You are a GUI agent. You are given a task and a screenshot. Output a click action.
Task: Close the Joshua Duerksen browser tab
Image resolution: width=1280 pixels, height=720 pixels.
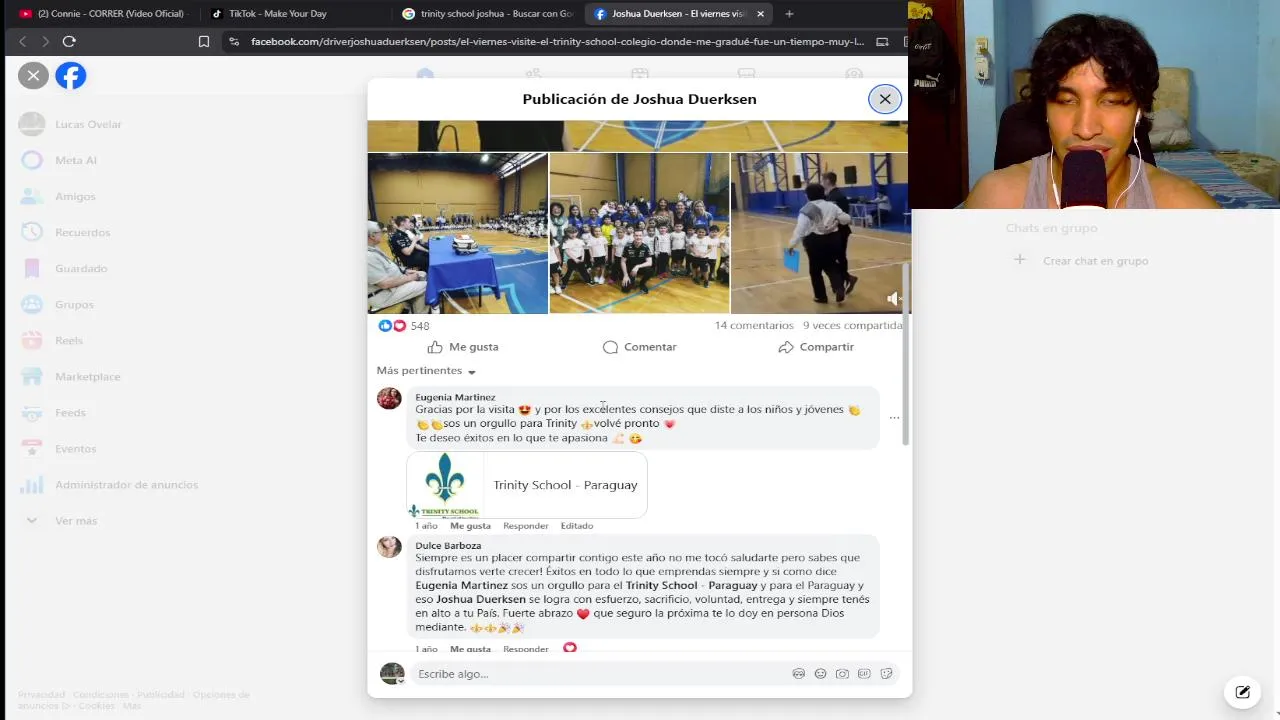pyautogui.click(x=760, y=14)
